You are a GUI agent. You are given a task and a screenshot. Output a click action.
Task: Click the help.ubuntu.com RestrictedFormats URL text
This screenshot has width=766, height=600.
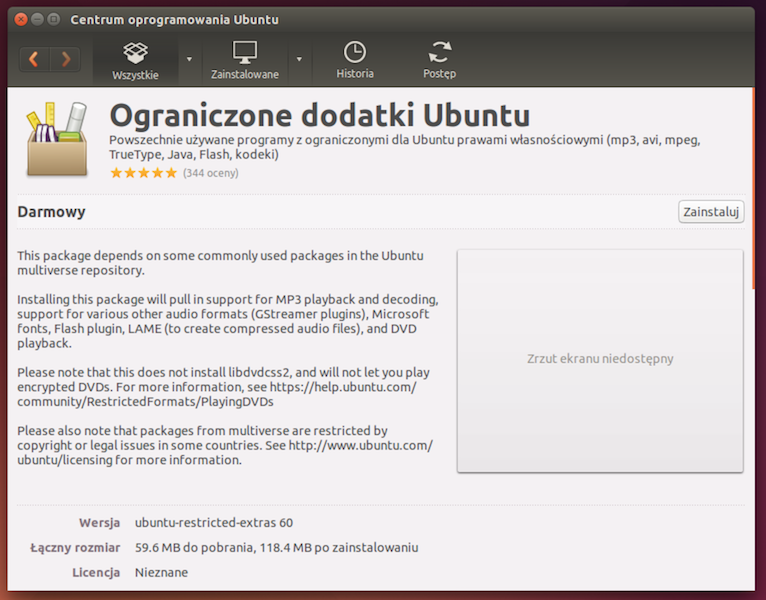217,394
